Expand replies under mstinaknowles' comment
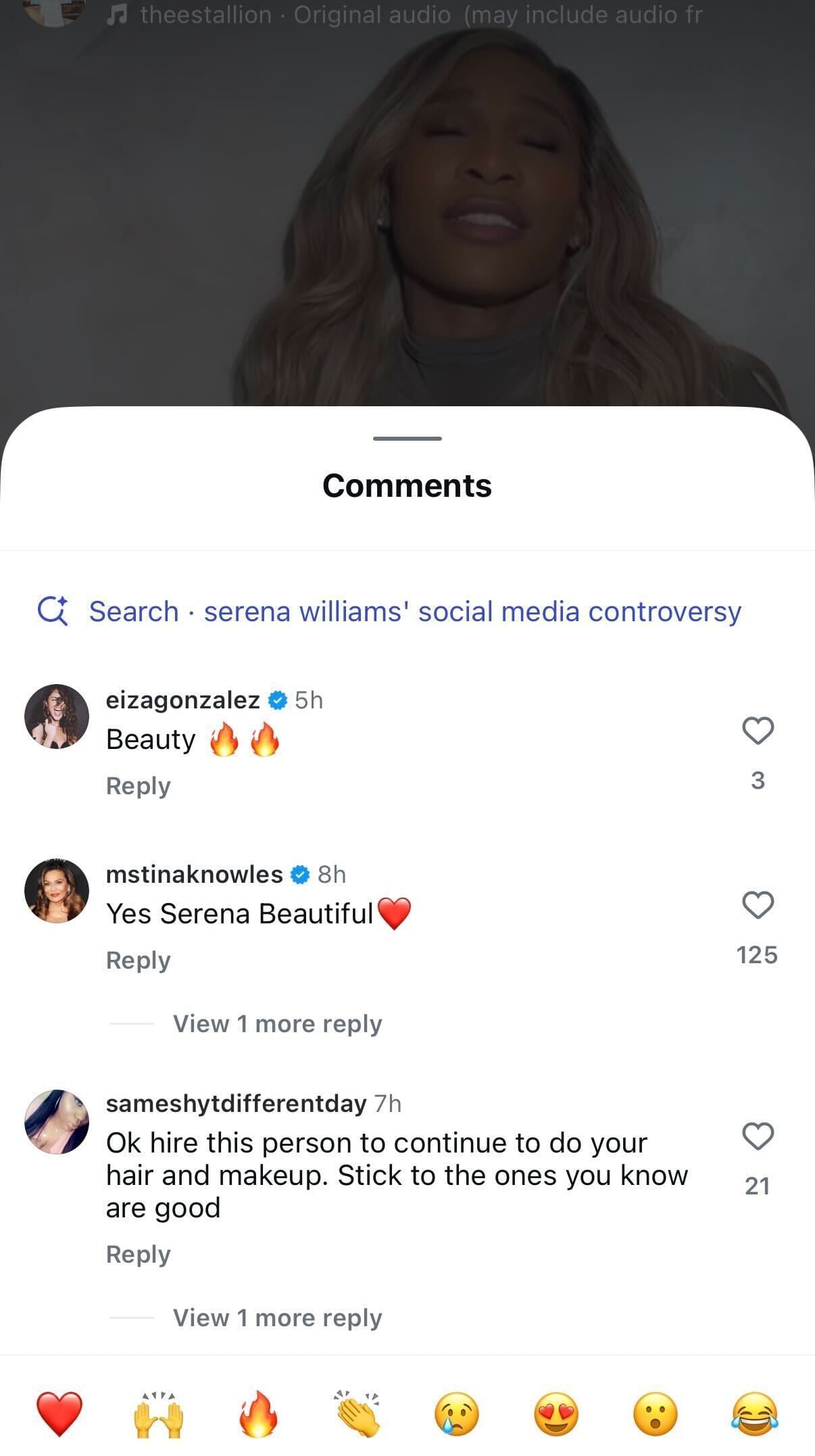Screen dimensions: 815x1456 277,1023
